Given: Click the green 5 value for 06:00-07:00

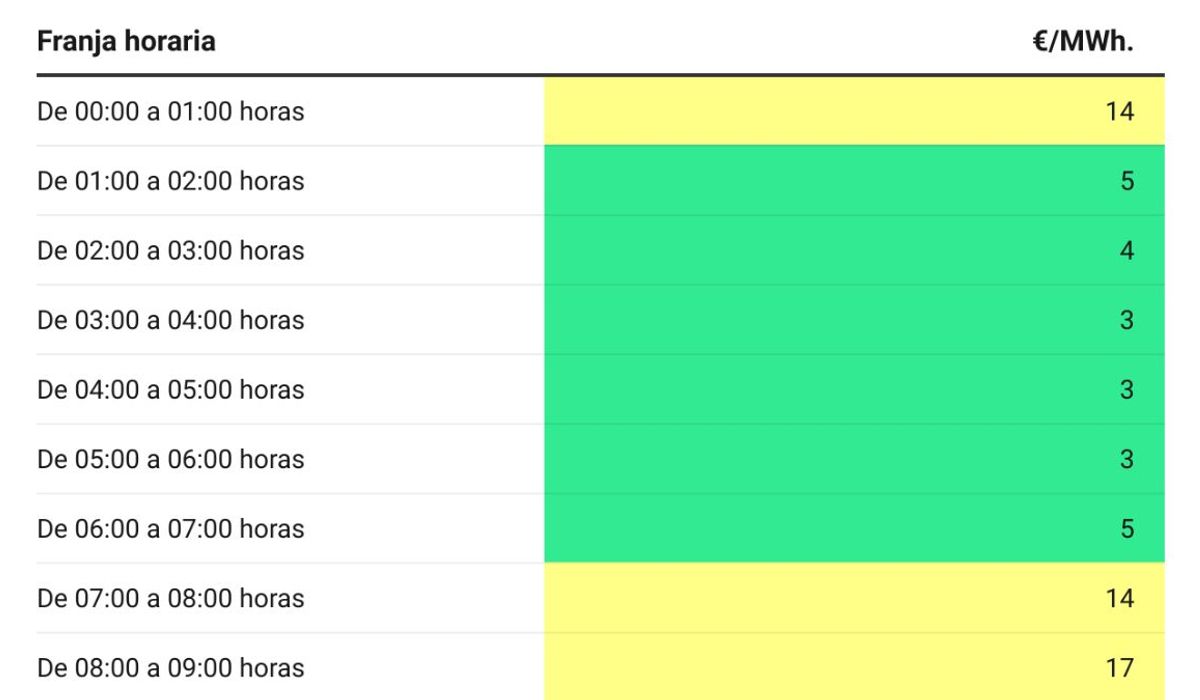Looking at the screenshot, I should coord(1127,528).
